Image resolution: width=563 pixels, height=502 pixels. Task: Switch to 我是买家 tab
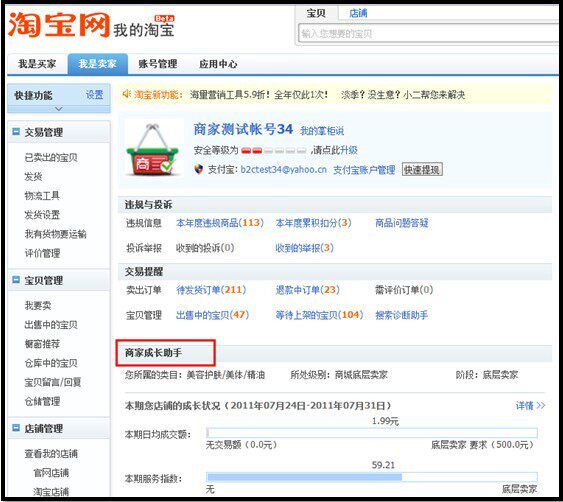point(37,64)
